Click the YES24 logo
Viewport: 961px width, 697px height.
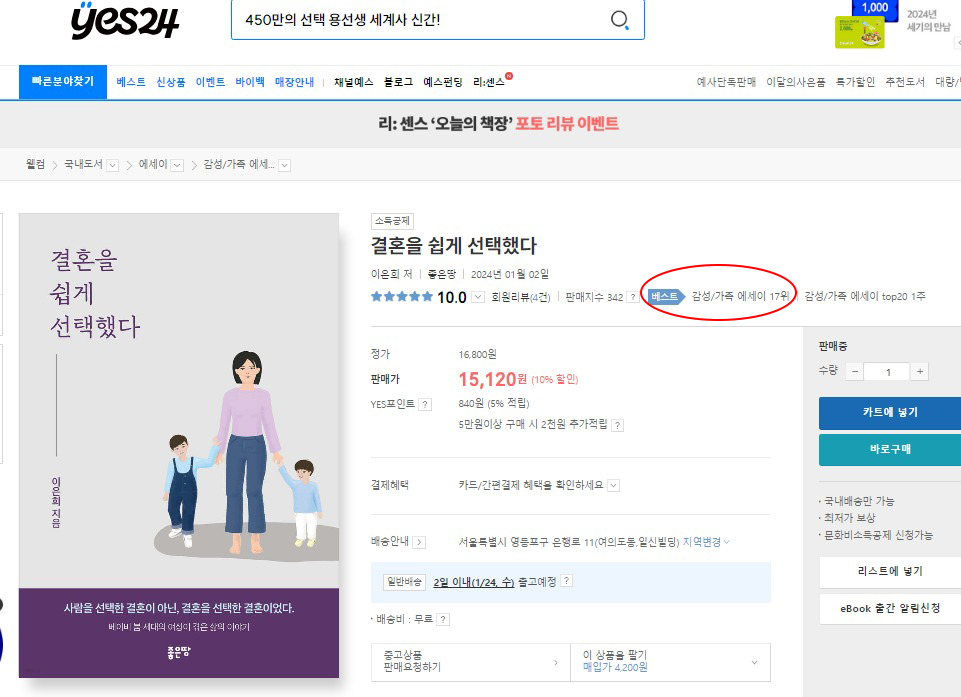tap(125, 20)
